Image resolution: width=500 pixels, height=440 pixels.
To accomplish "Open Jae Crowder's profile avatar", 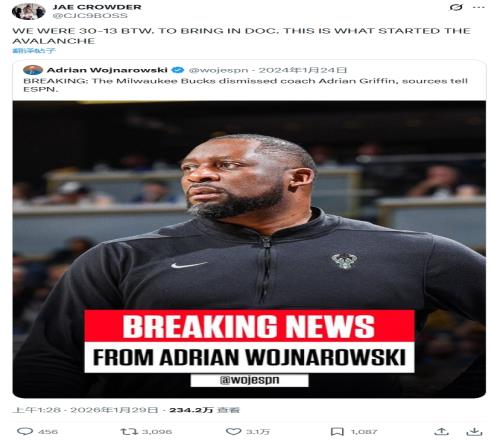I will (28, 11).
